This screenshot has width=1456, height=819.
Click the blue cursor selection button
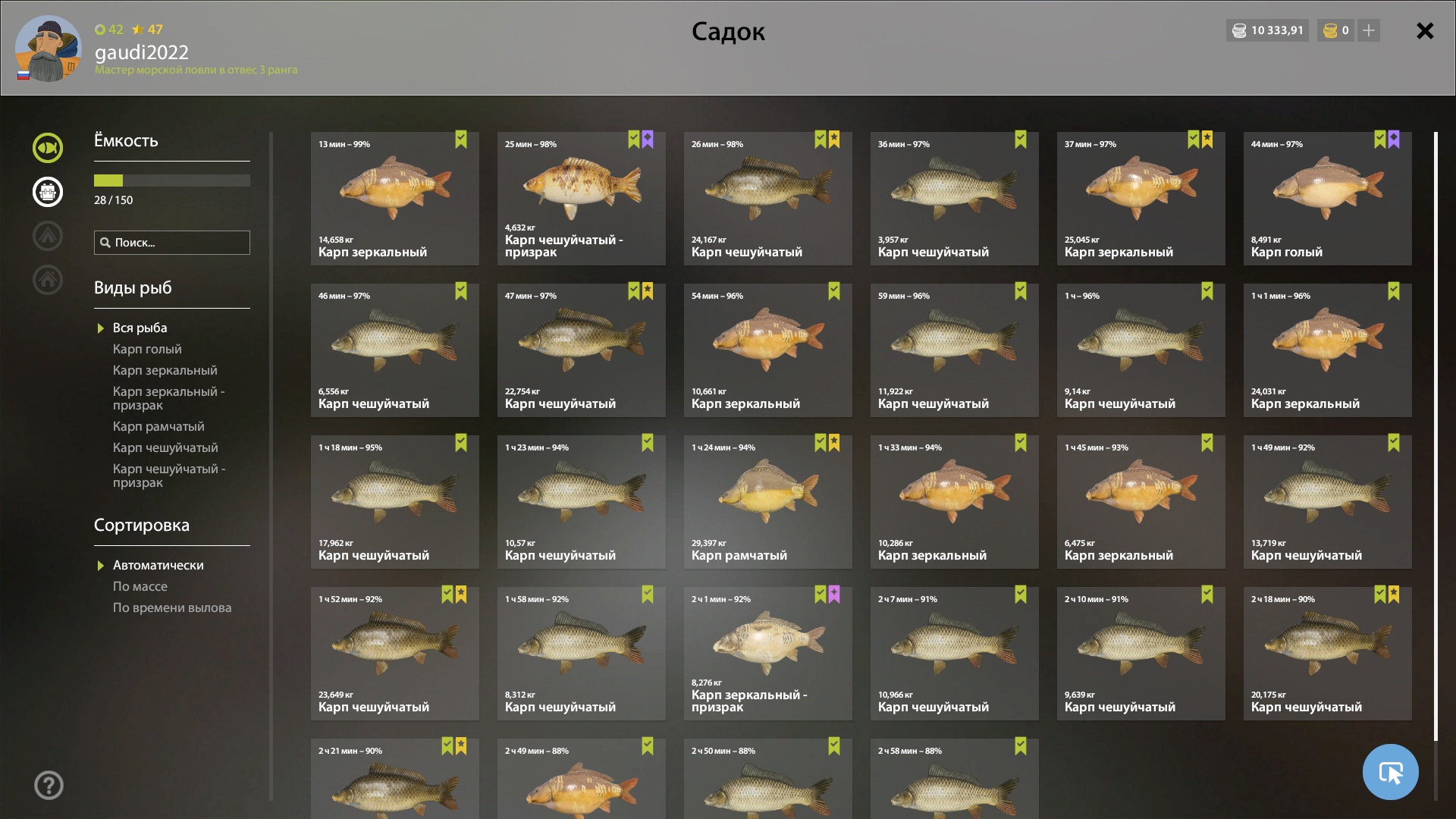point(1390,772)
